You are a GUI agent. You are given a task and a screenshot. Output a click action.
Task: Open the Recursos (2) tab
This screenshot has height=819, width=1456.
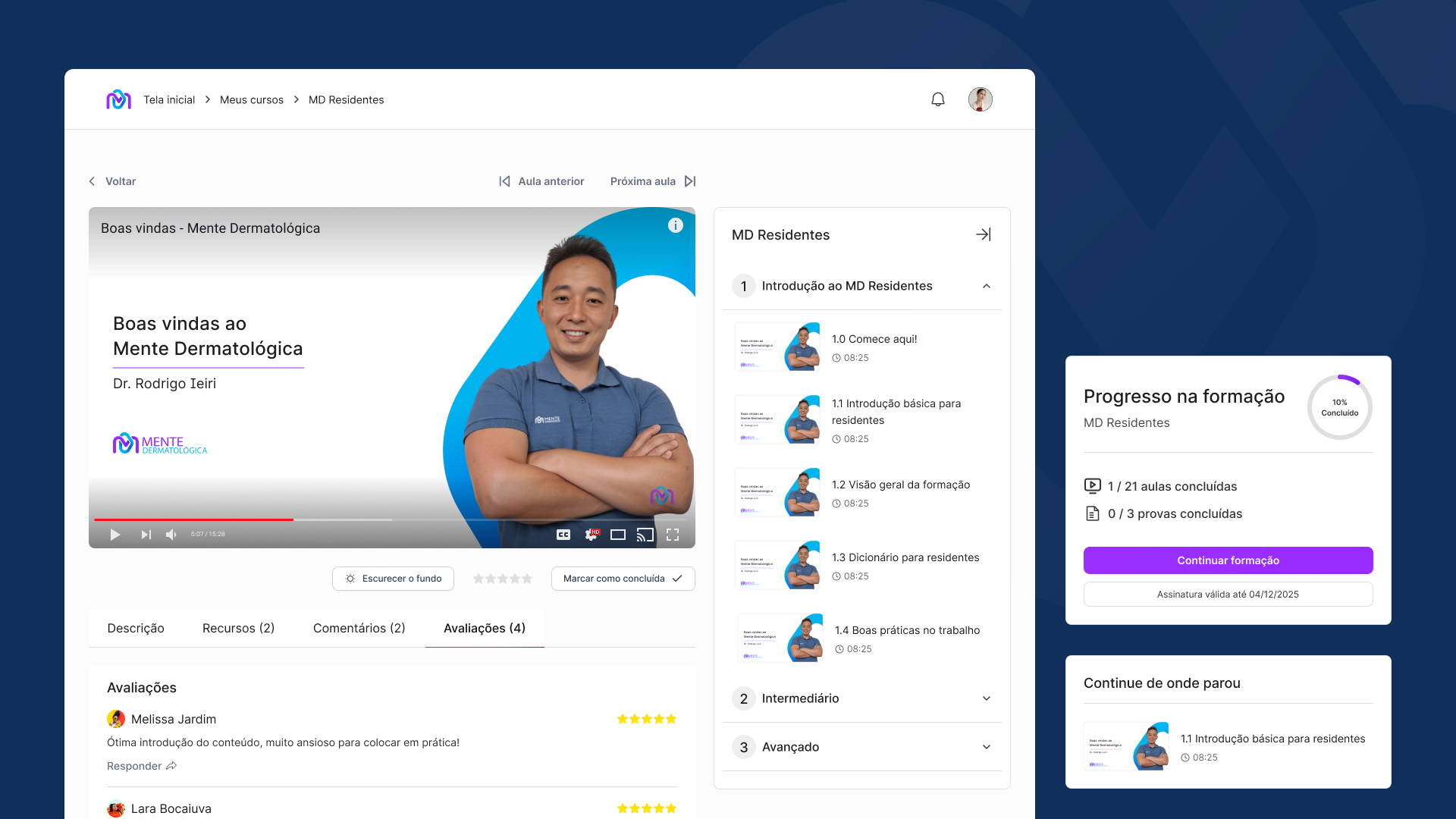(238, 628)
